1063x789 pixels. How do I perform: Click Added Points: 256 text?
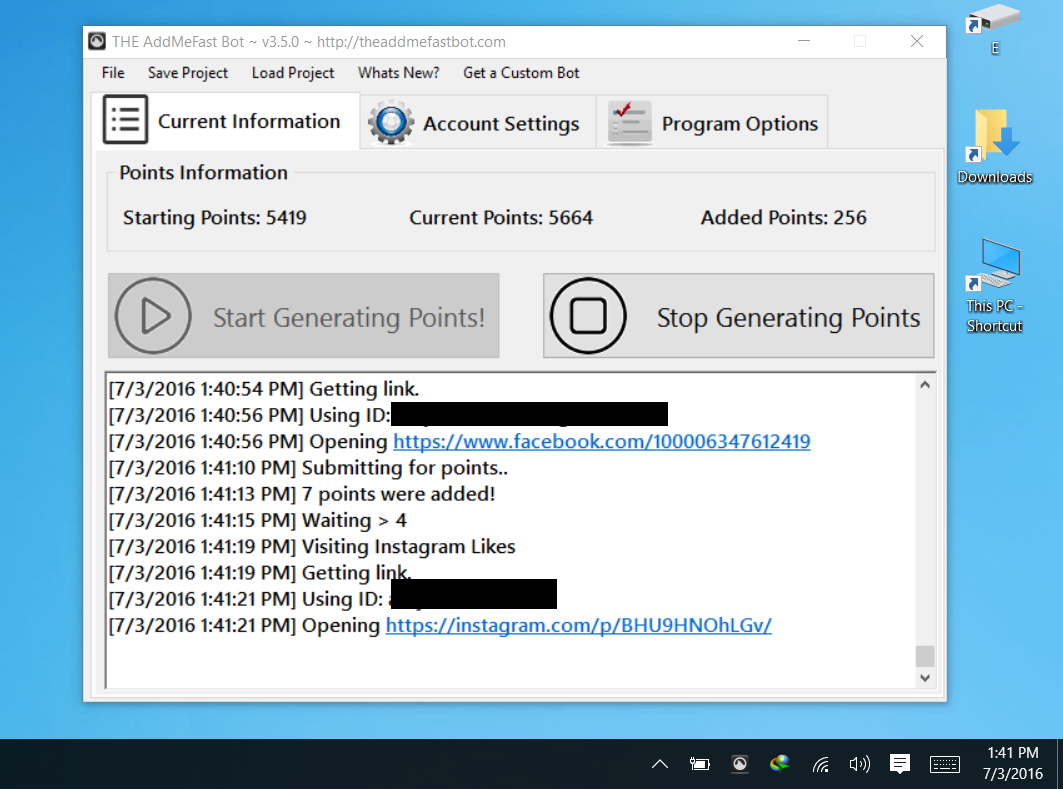pyautogui.click(x=784, y=218)
